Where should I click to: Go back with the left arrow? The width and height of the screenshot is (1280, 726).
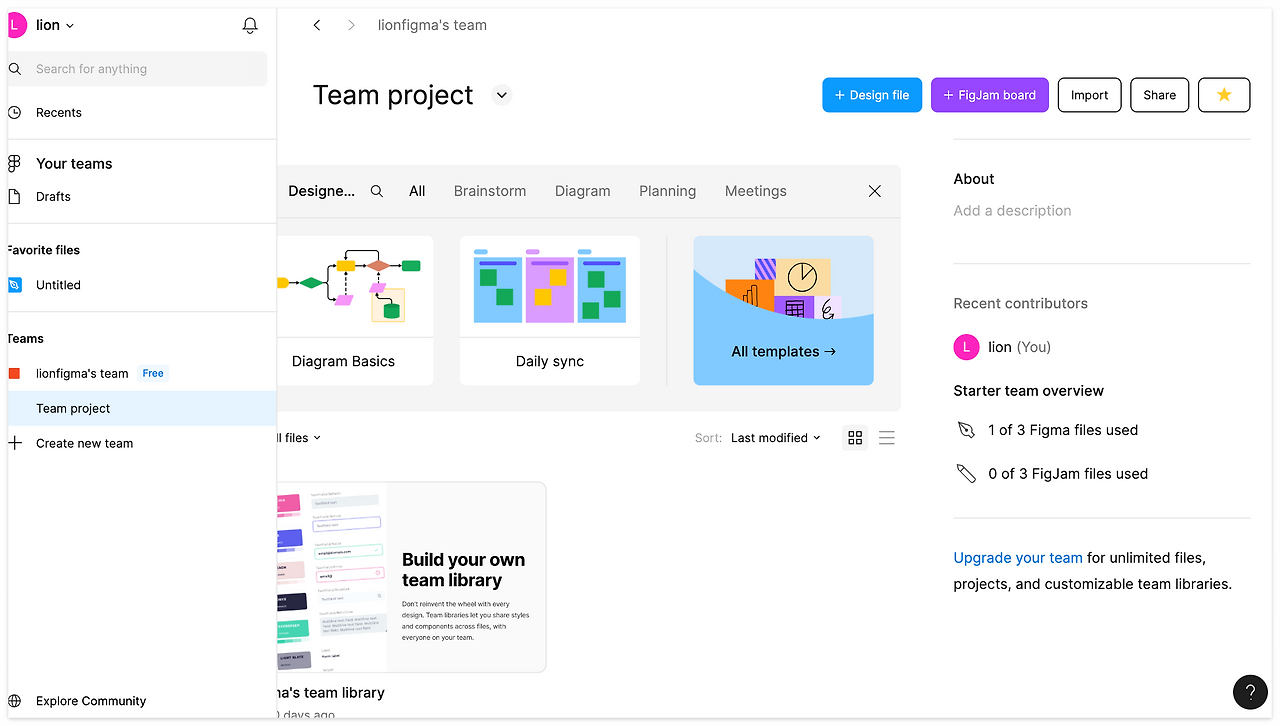[317, 25]
